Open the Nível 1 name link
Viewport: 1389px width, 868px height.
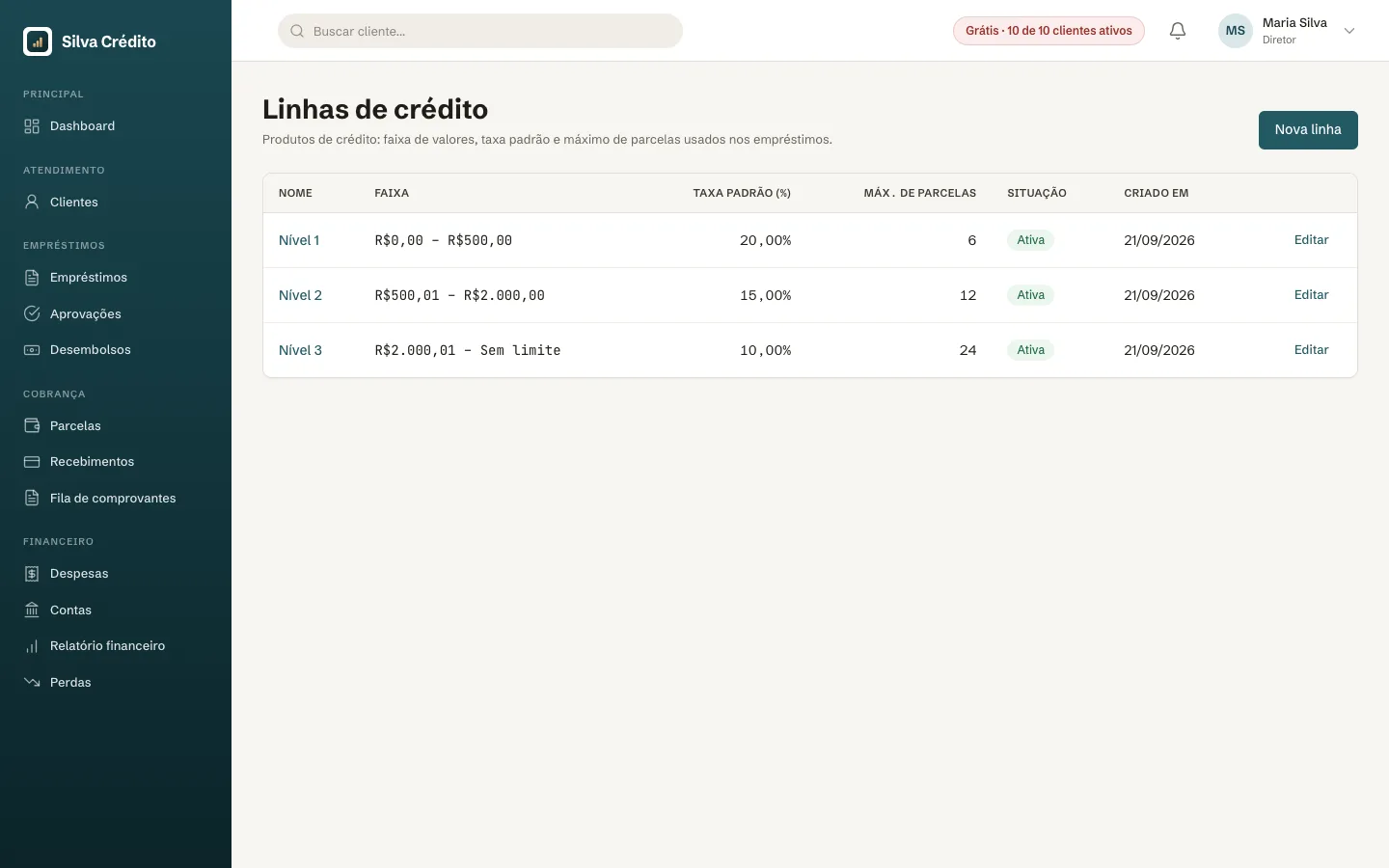(299, 240)
